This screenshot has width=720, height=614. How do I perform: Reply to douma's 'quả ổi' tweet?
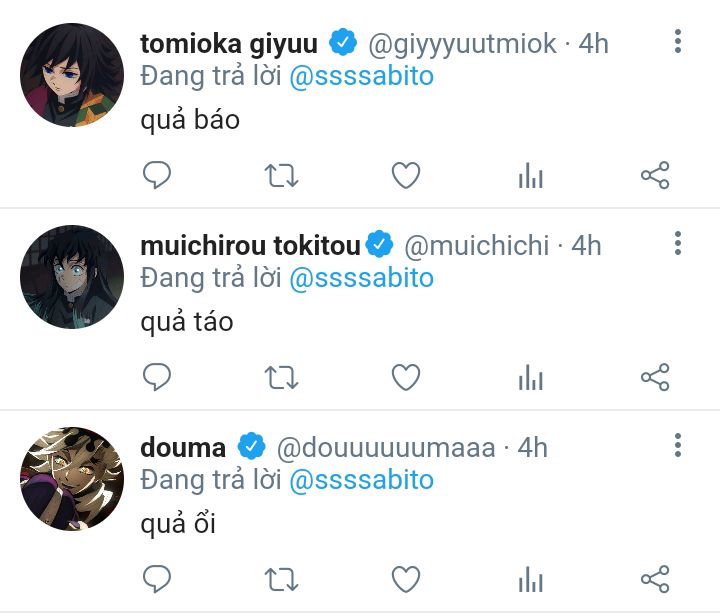(x=157, y=578)
